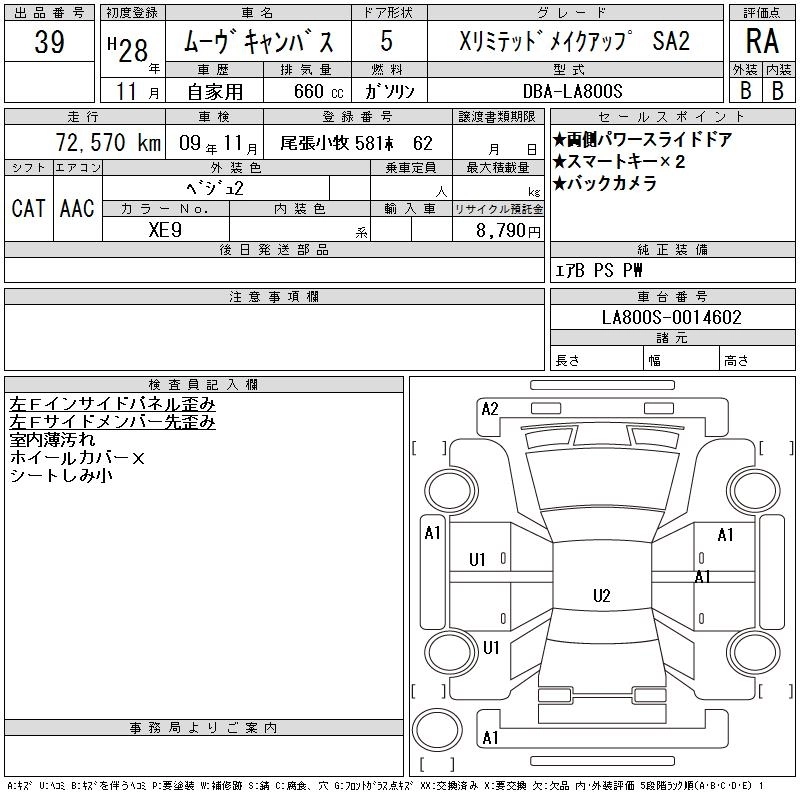Screen dimensions: 800x800
Task: Select vehicle history 自家用
Action: (215, 92)
